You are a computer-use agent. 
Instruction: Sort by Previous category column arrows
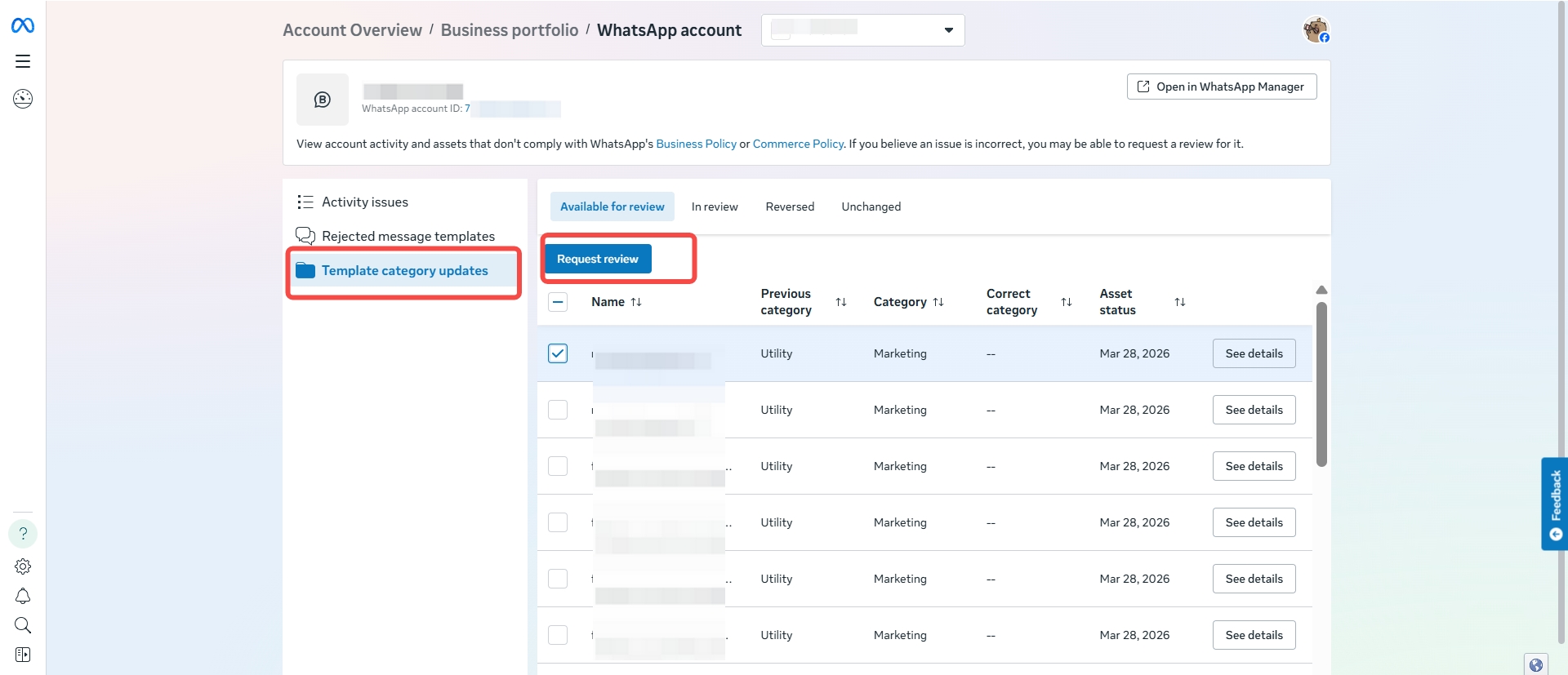pos(841,302)
